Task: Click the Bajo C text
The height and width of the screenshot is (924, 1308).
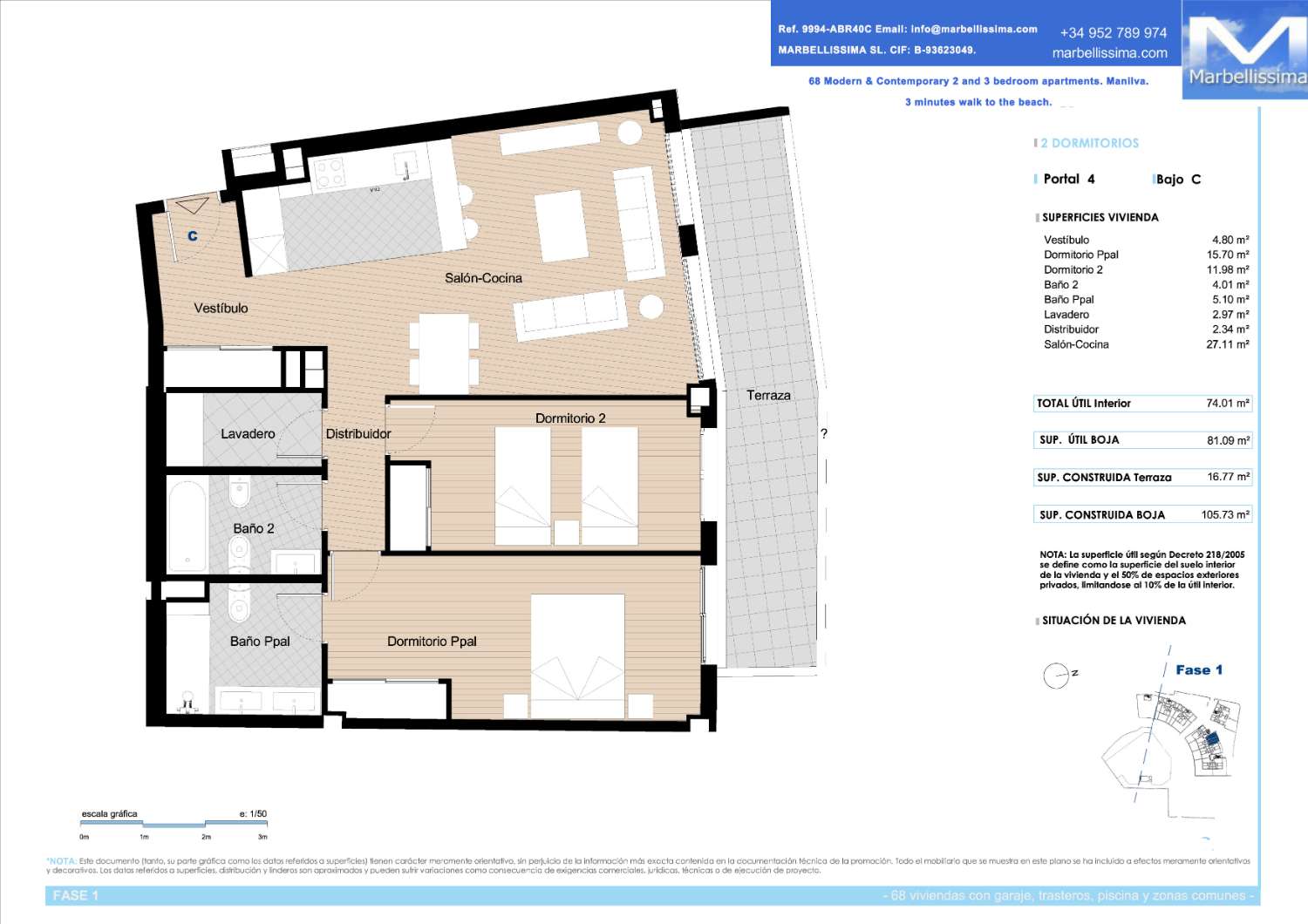Action: pos(1179,179)
